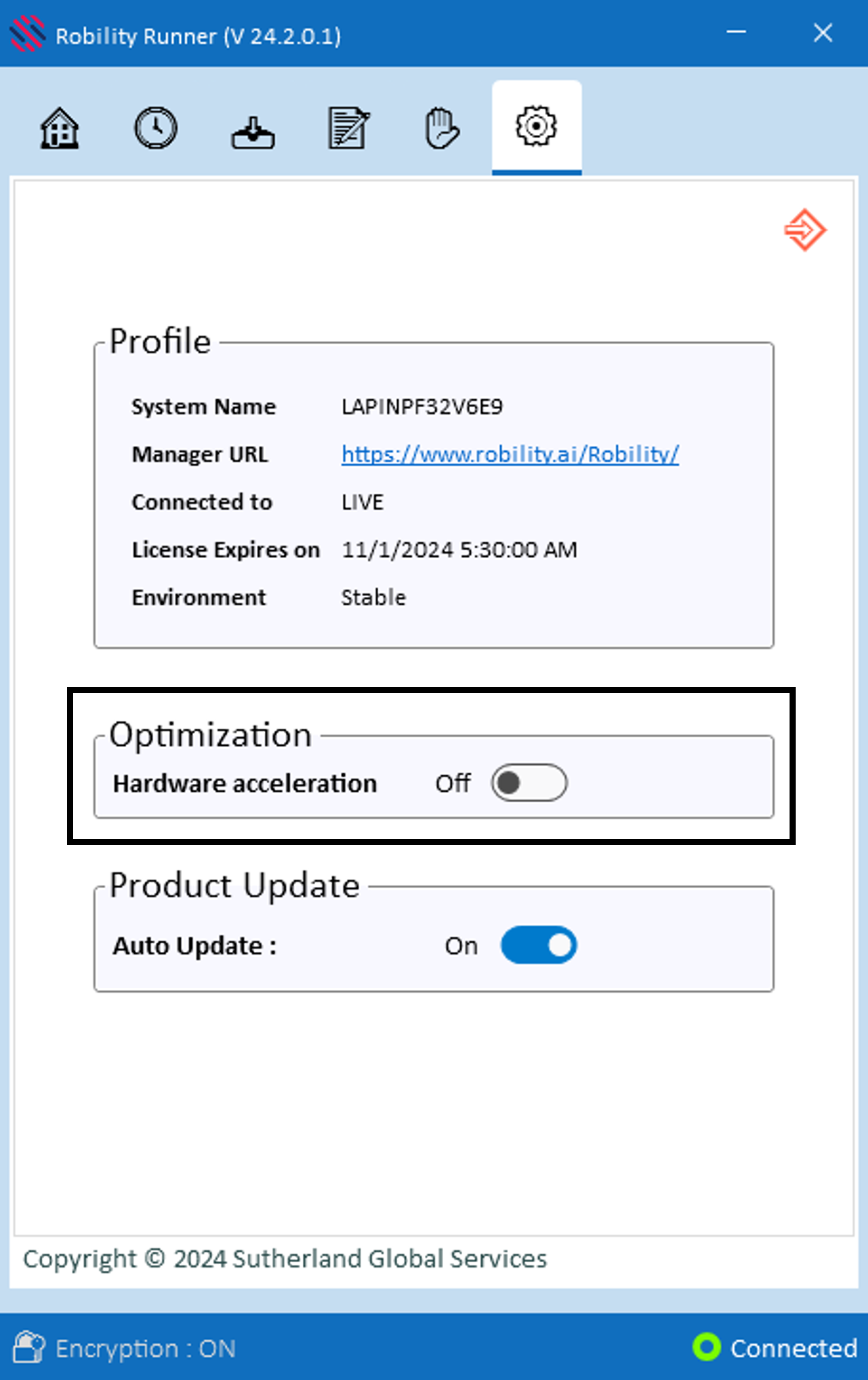Click the 'Encryption : ON' status text

tap(145, 1348)
